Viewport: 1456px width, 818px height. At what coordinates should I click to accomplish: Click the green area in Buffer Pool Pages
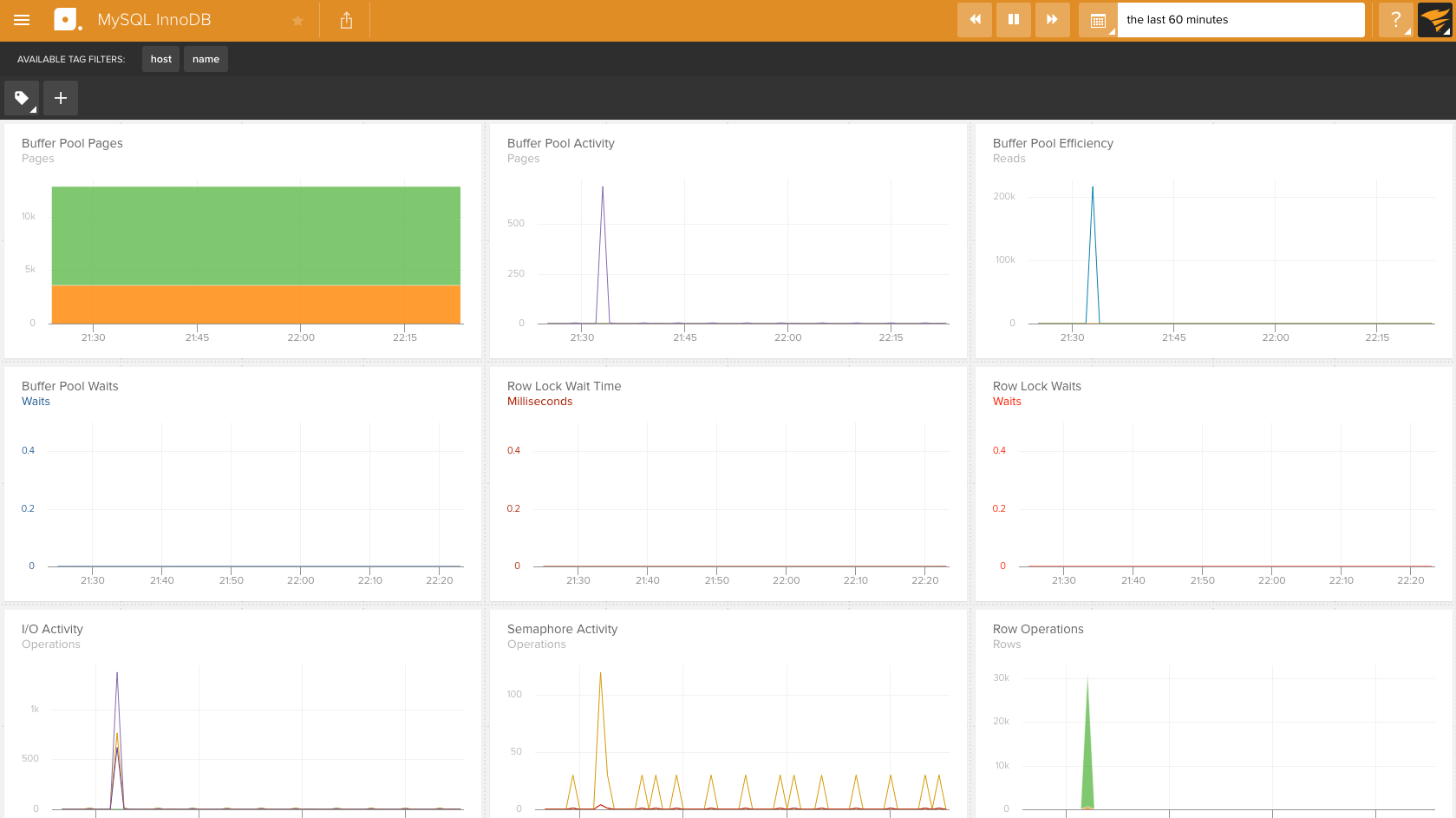256,235
